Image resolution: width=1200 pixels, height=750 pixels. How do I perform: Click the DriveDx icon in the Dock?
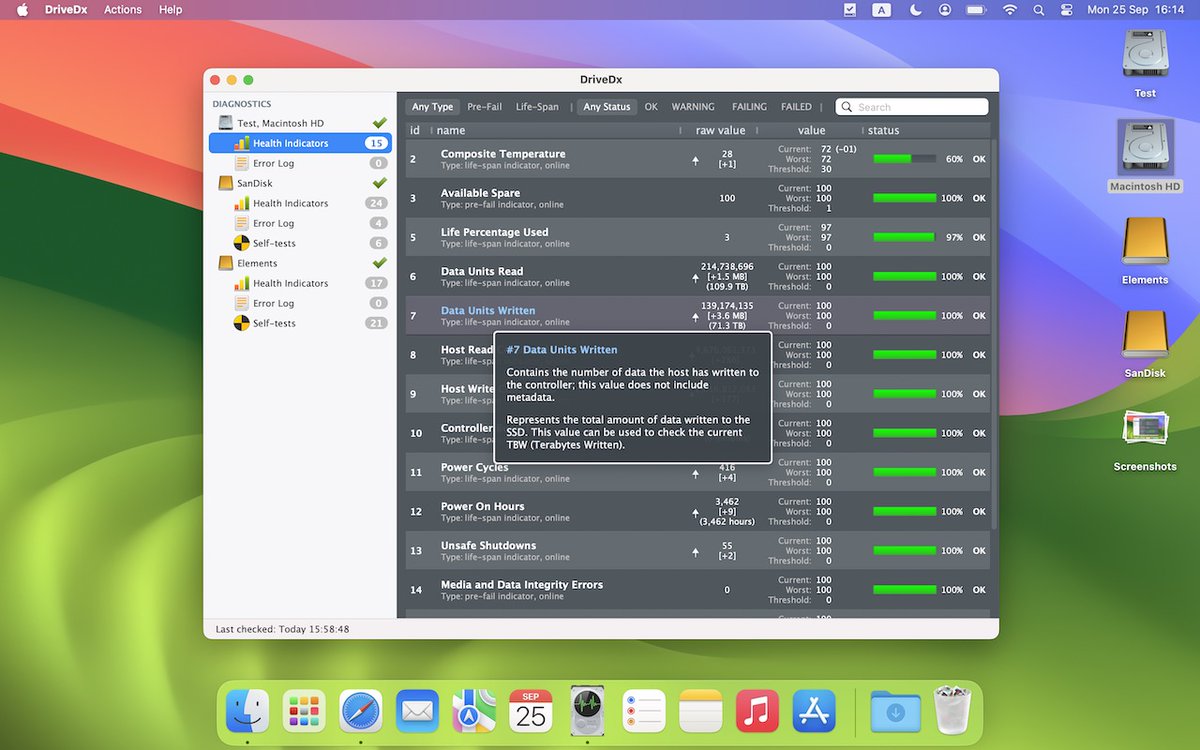click(588, 711)
